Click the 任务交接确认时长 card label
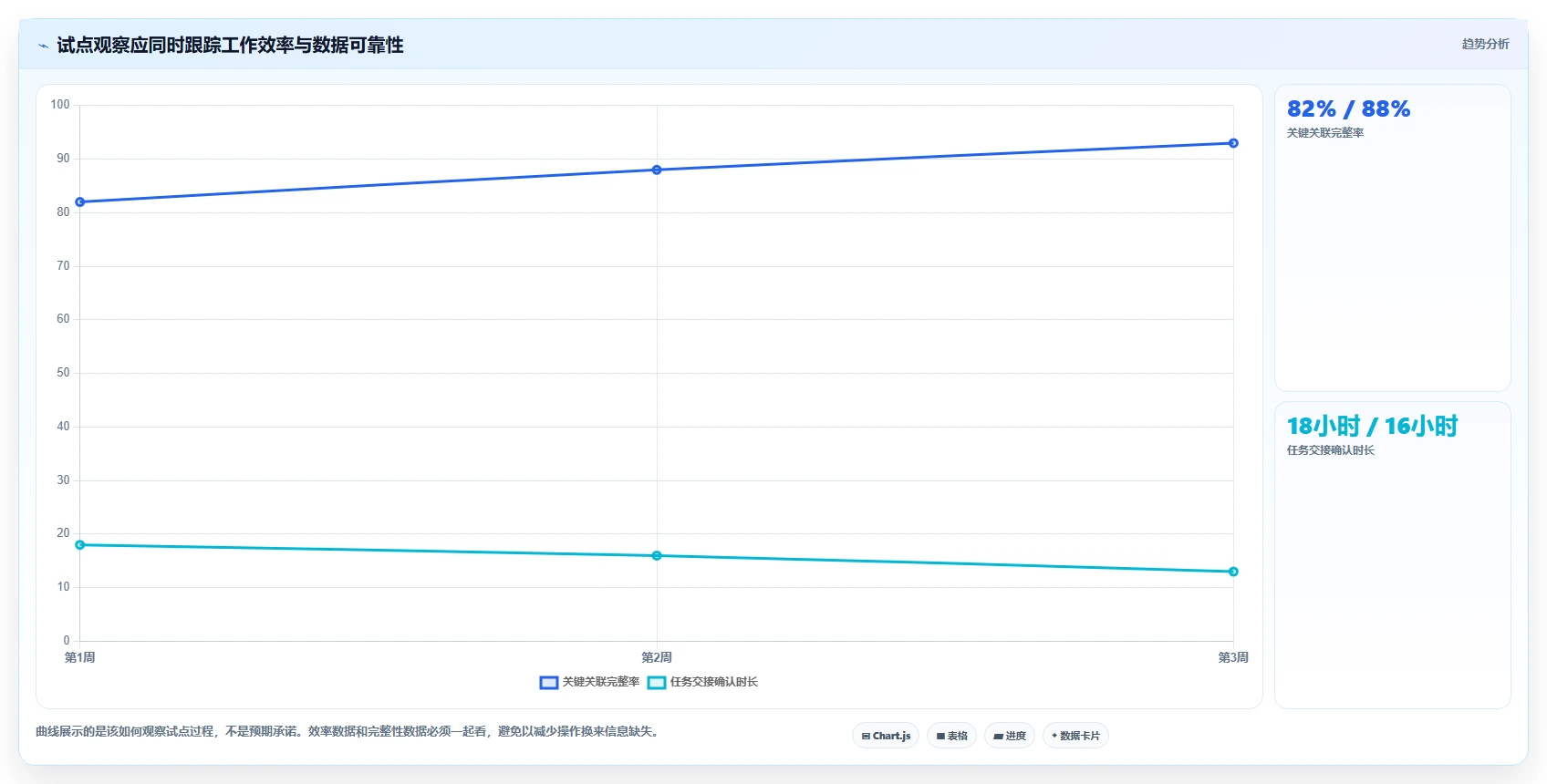Viewport: 1547px width, 784px height. (1331, 450)
